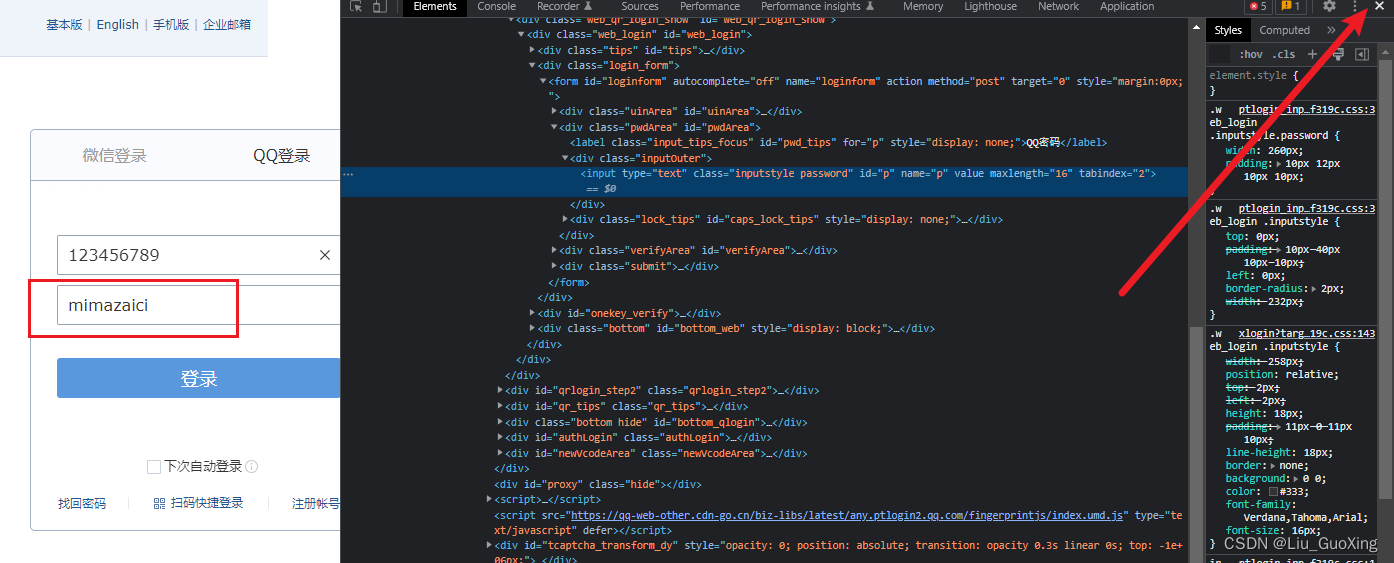This screenshot has height=563, width=1394.
Task: Click the 手机版 link
Action: point(171,25)
